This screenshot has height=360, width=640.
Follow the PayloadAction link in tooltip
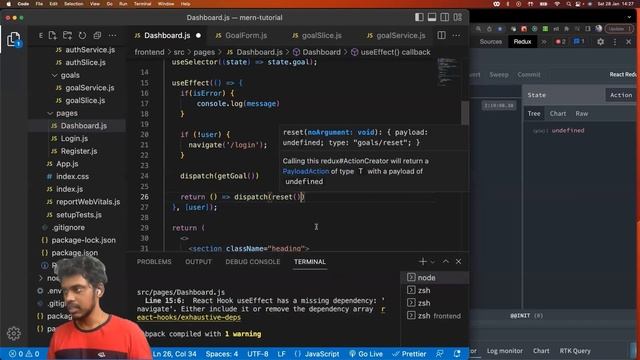click(x=306, y=171)
